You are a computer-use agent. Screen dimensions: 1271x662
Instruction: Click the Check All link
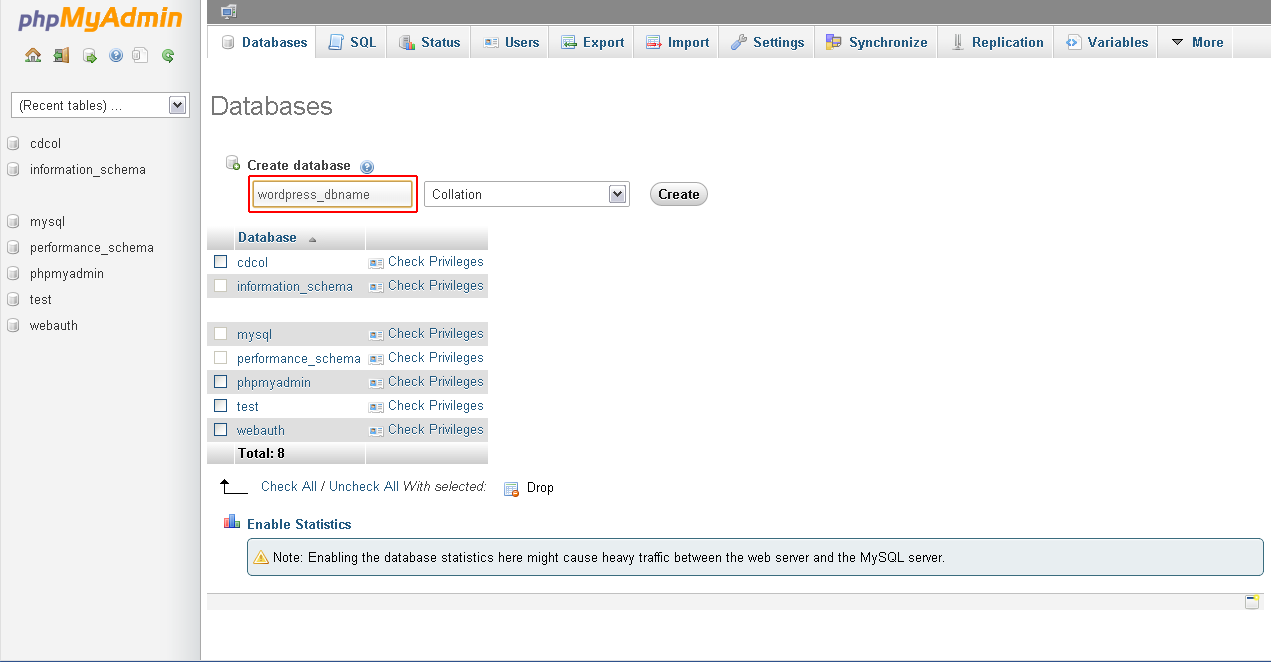pyautogui.click(x=289, y=486)
